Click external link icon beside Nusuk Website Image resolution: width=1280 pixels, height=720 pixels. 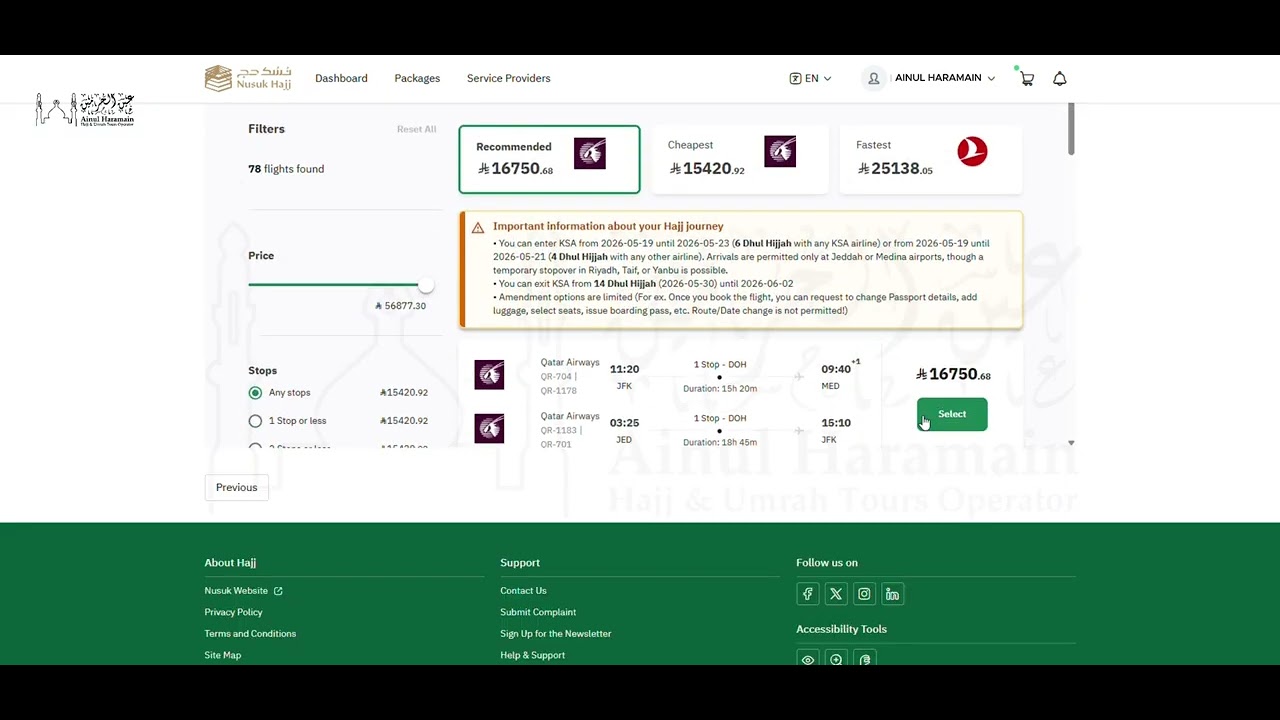point(278,591)
